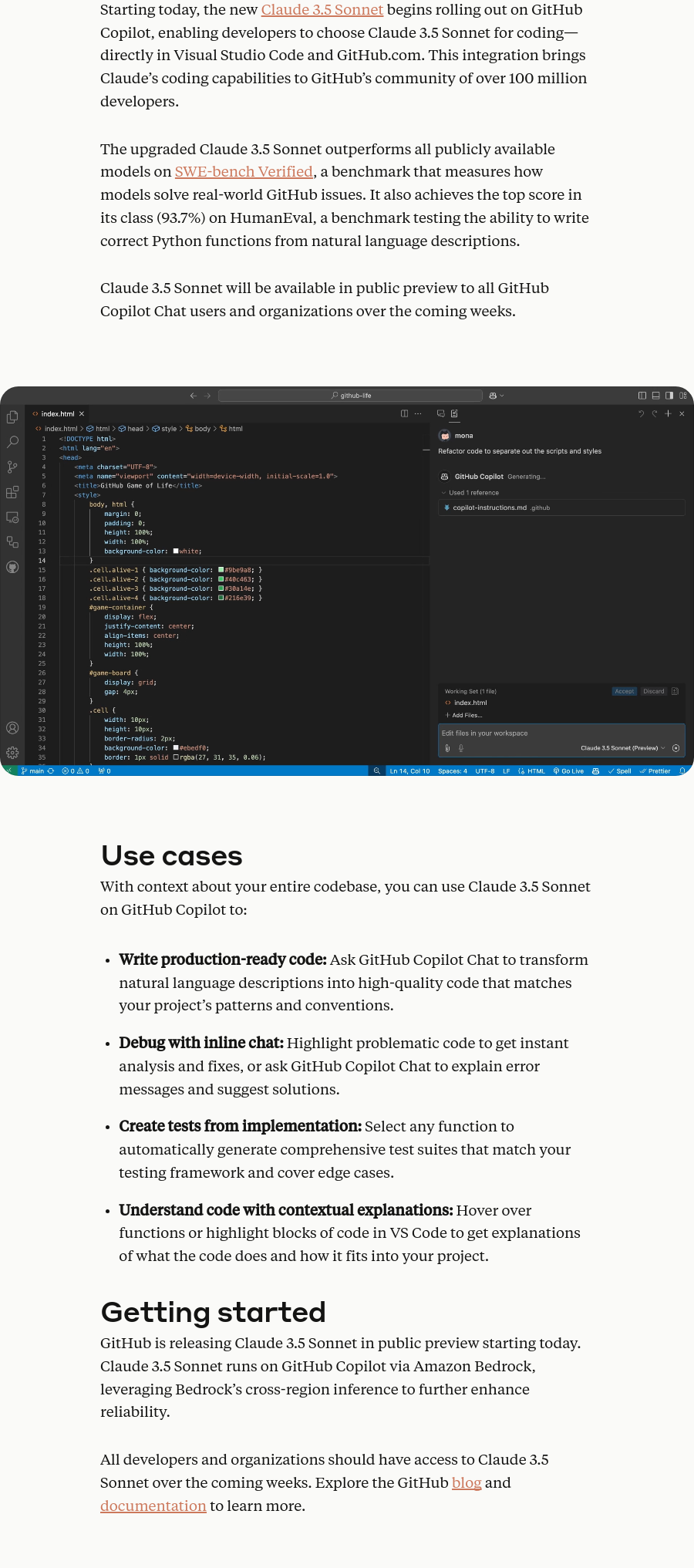
Task: Open the Copilot Edits panel icon
Action: (454, 413)
